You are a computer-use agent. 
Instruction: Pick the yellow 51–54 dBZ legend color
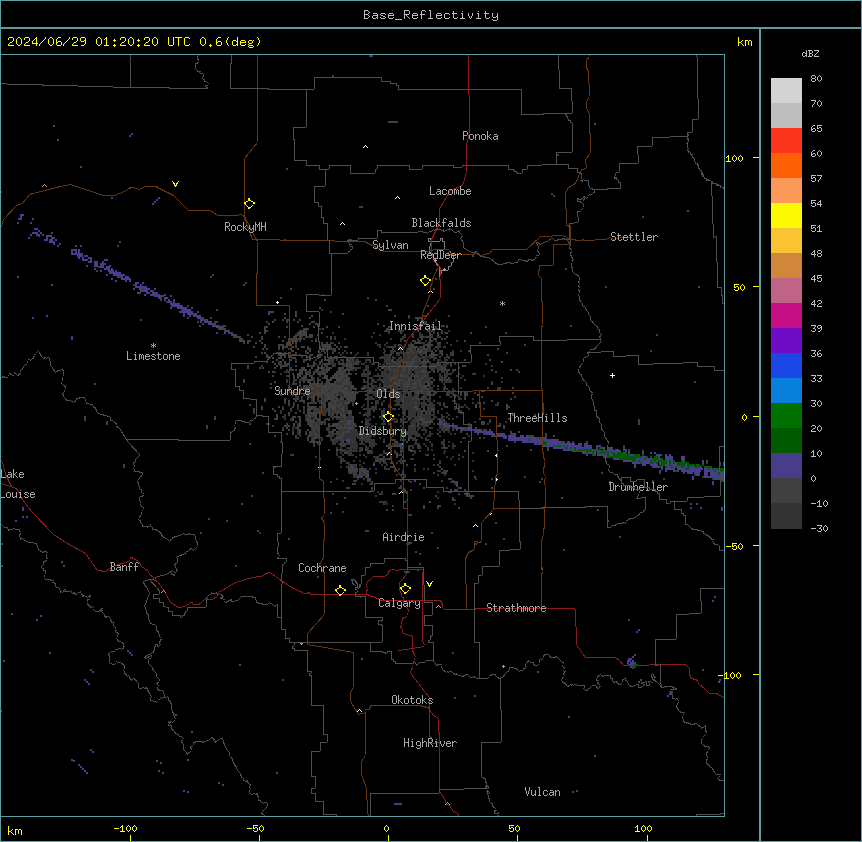pyautogui.click(x=786, y=215)
